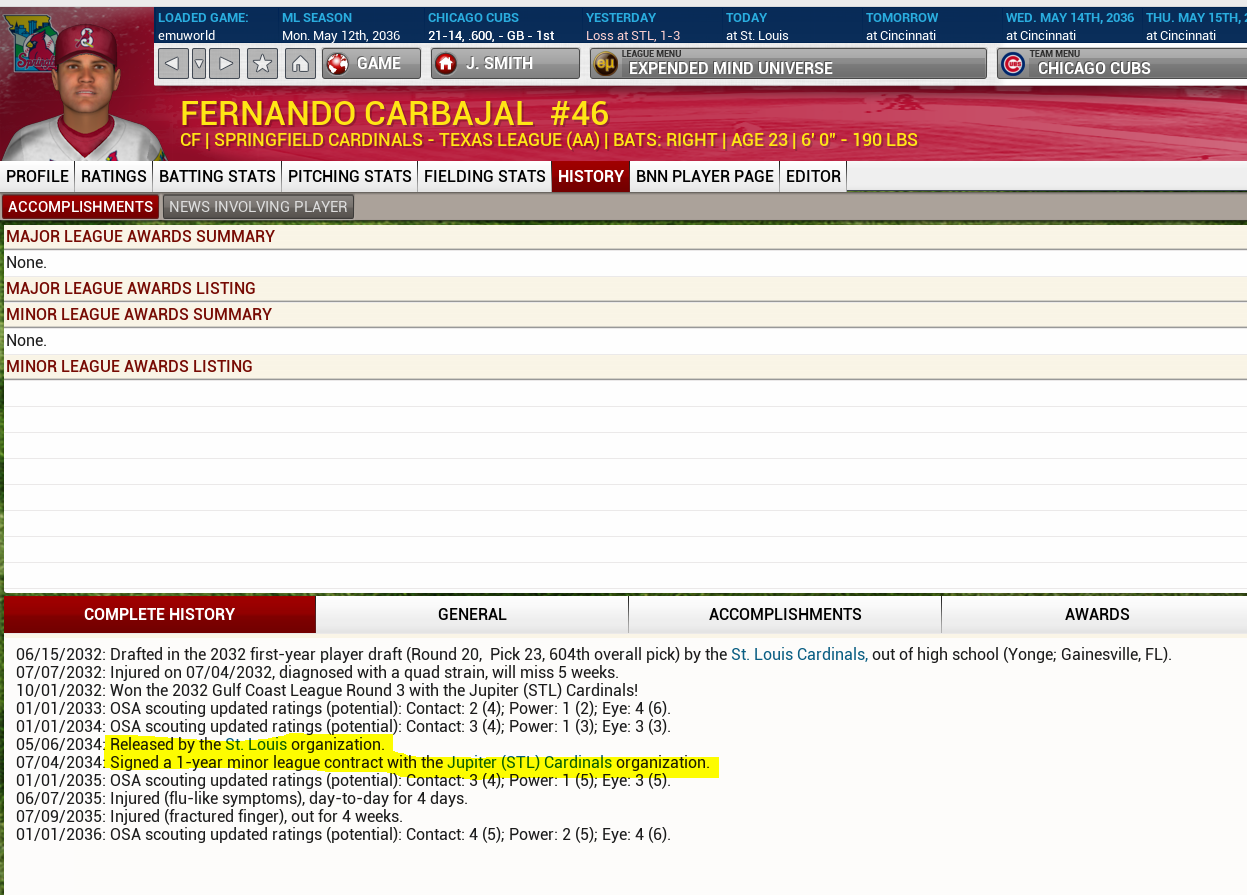Click the star bookmark icon
This screenshot has height=895, width=1247.
(x=262, y=64)
